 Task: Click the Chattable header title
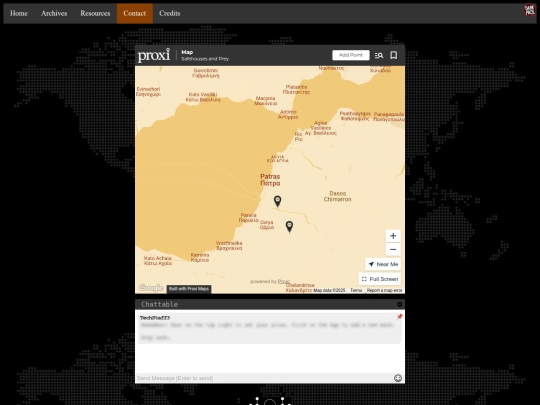(159, 304)
